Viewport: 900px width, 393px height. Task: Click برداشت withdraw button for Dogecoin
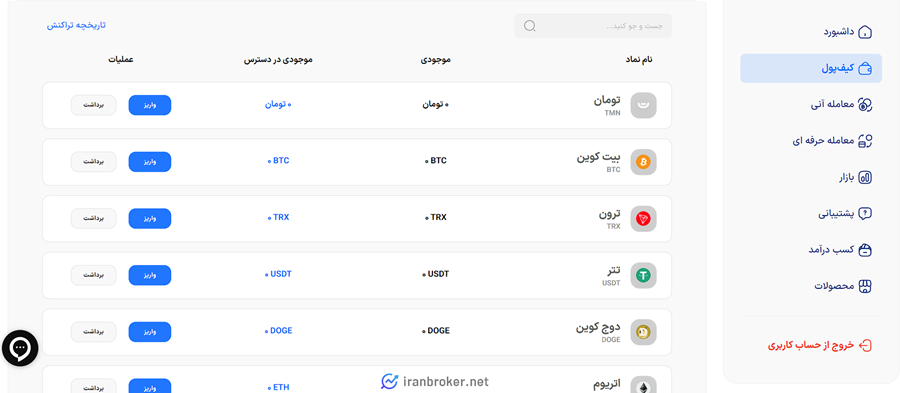coord(94,332)
